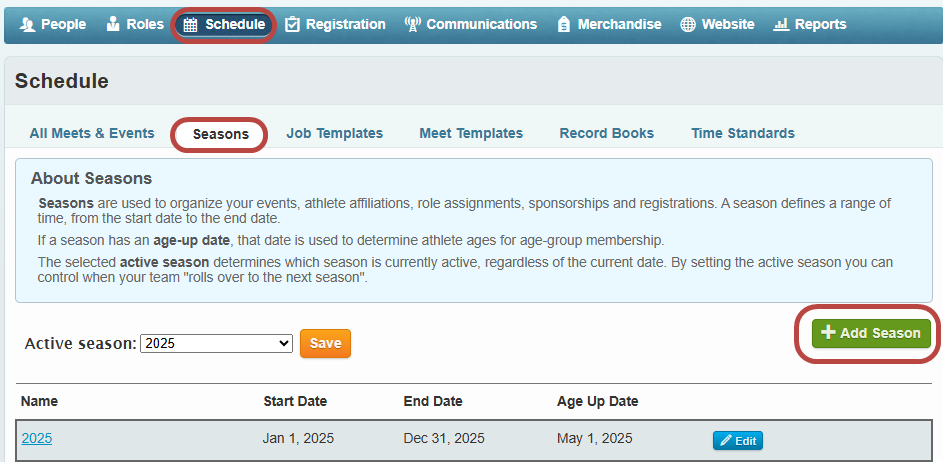The width and height of the screenshot is (943, 462).
Task: Click the Reports bar chart icon
Action: [781, 24]
